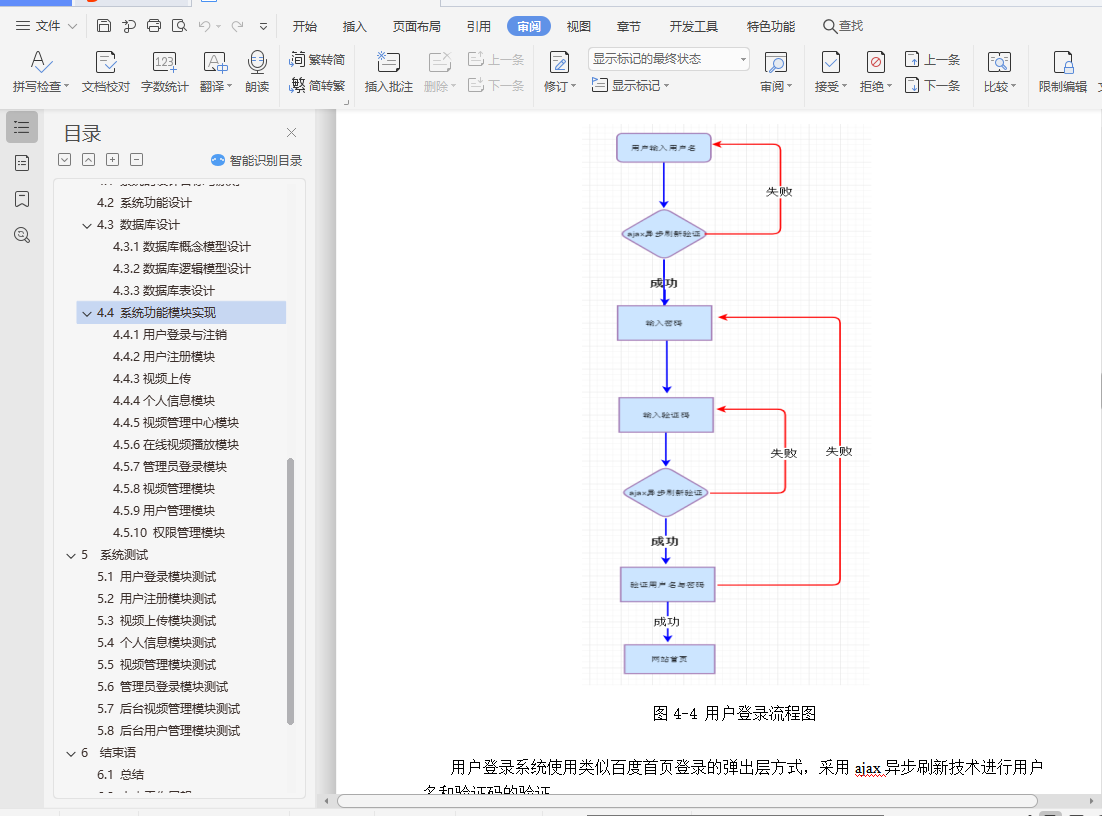The width and height of the screenshot is (1102, 816).
Task: Click the 翻译 translate icon
Action: [214, 63]
